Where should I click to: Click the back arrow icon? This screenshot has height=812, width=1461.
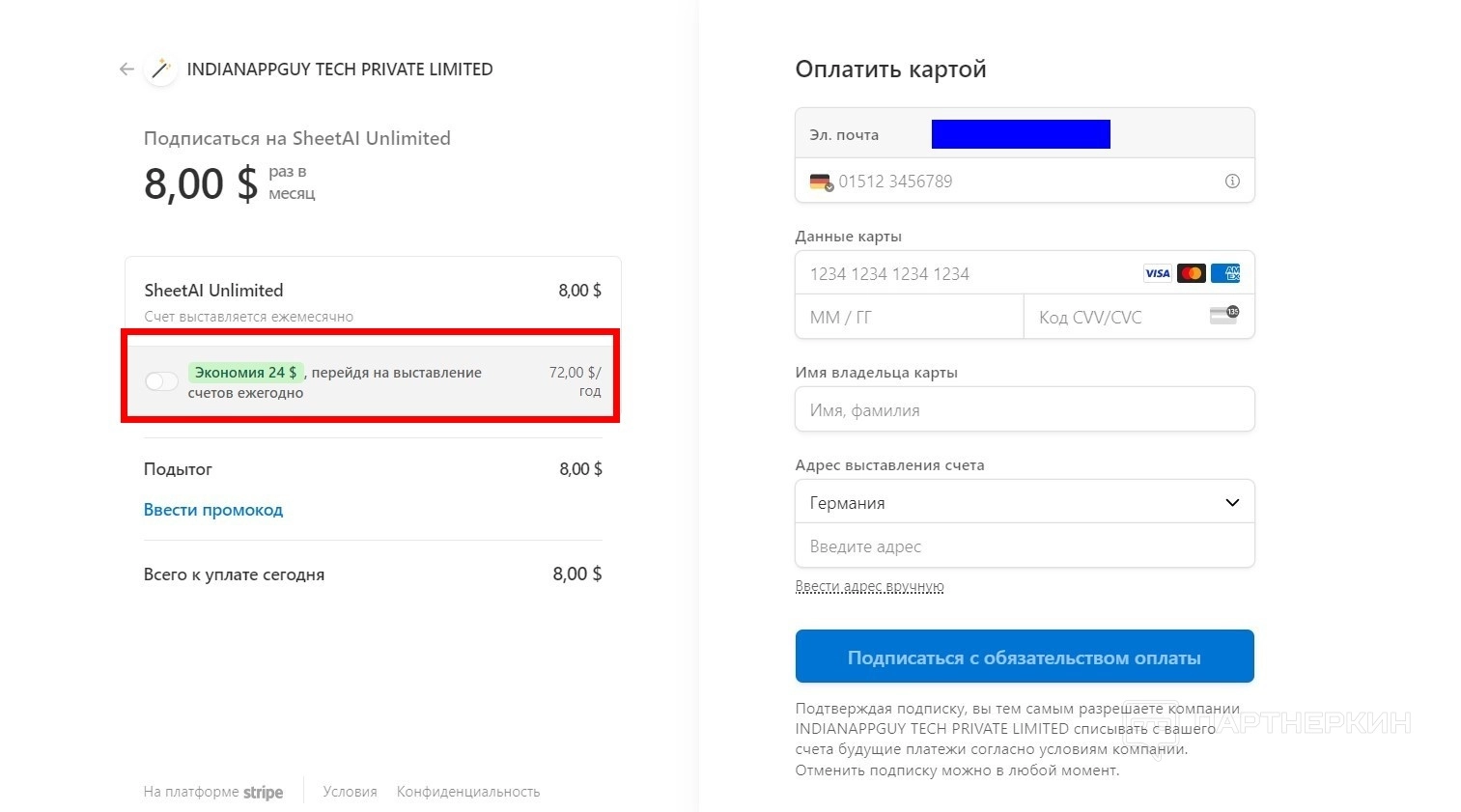(126, 70)
